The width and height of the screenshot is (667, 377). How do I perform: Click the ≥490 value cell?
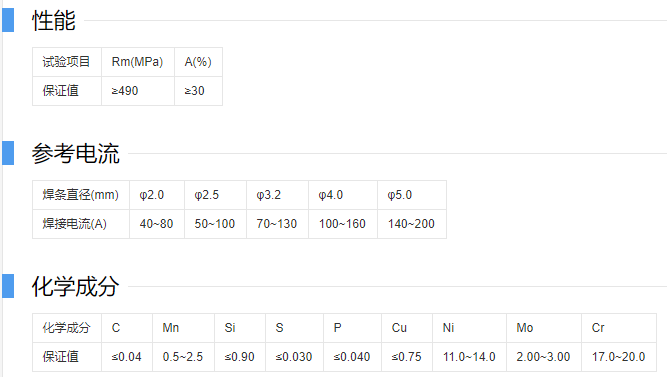point(138,91)
